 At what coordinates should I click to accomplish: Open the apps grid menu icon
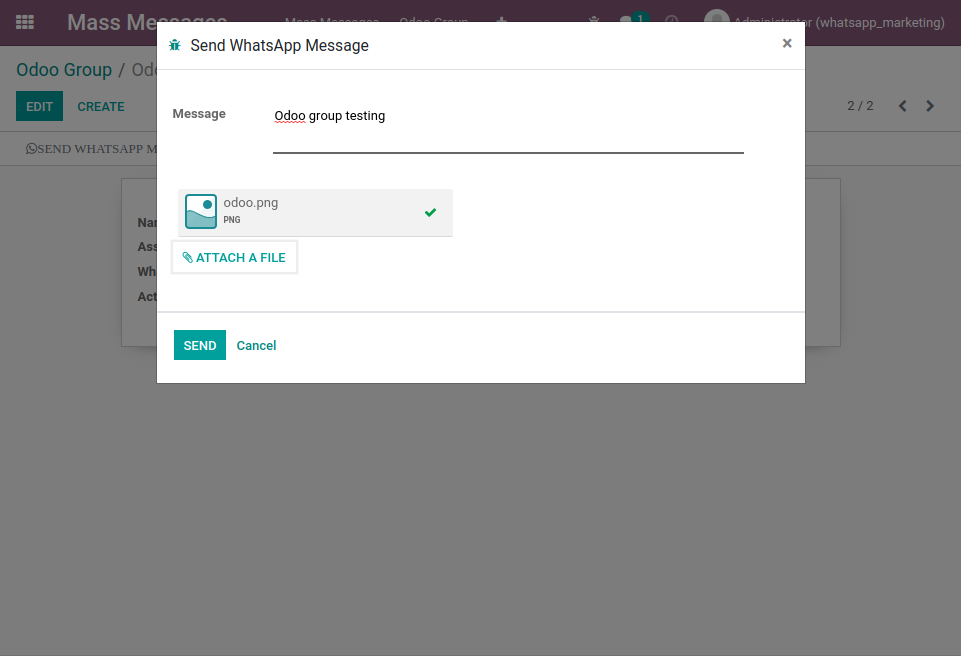pyautogui.click(x=25, y=22)
